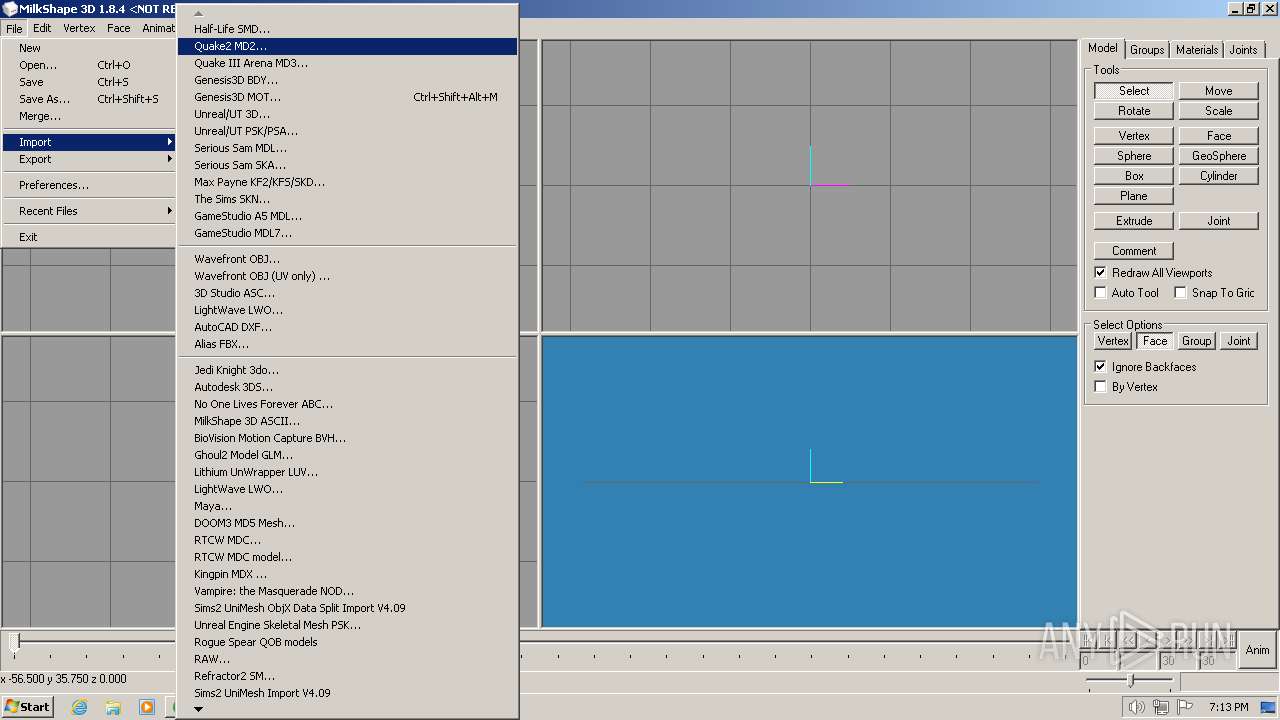The image size is (1280, 720).
Task: Set select option to Group
Action: click(x=1197, y=341)
